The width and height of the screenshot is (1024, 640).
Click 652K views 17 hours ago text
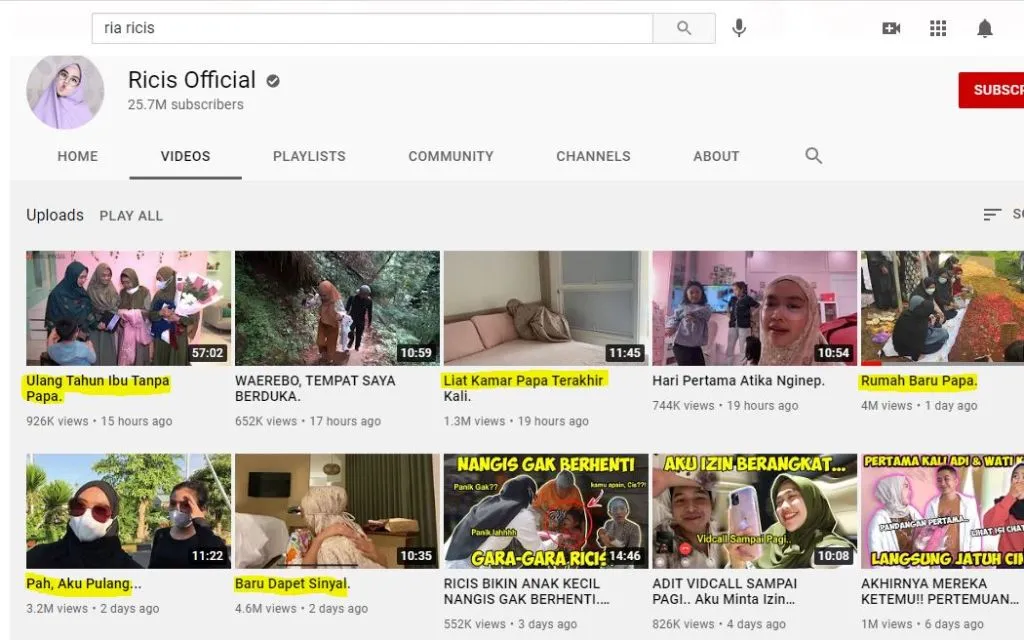tap(308, 421)
